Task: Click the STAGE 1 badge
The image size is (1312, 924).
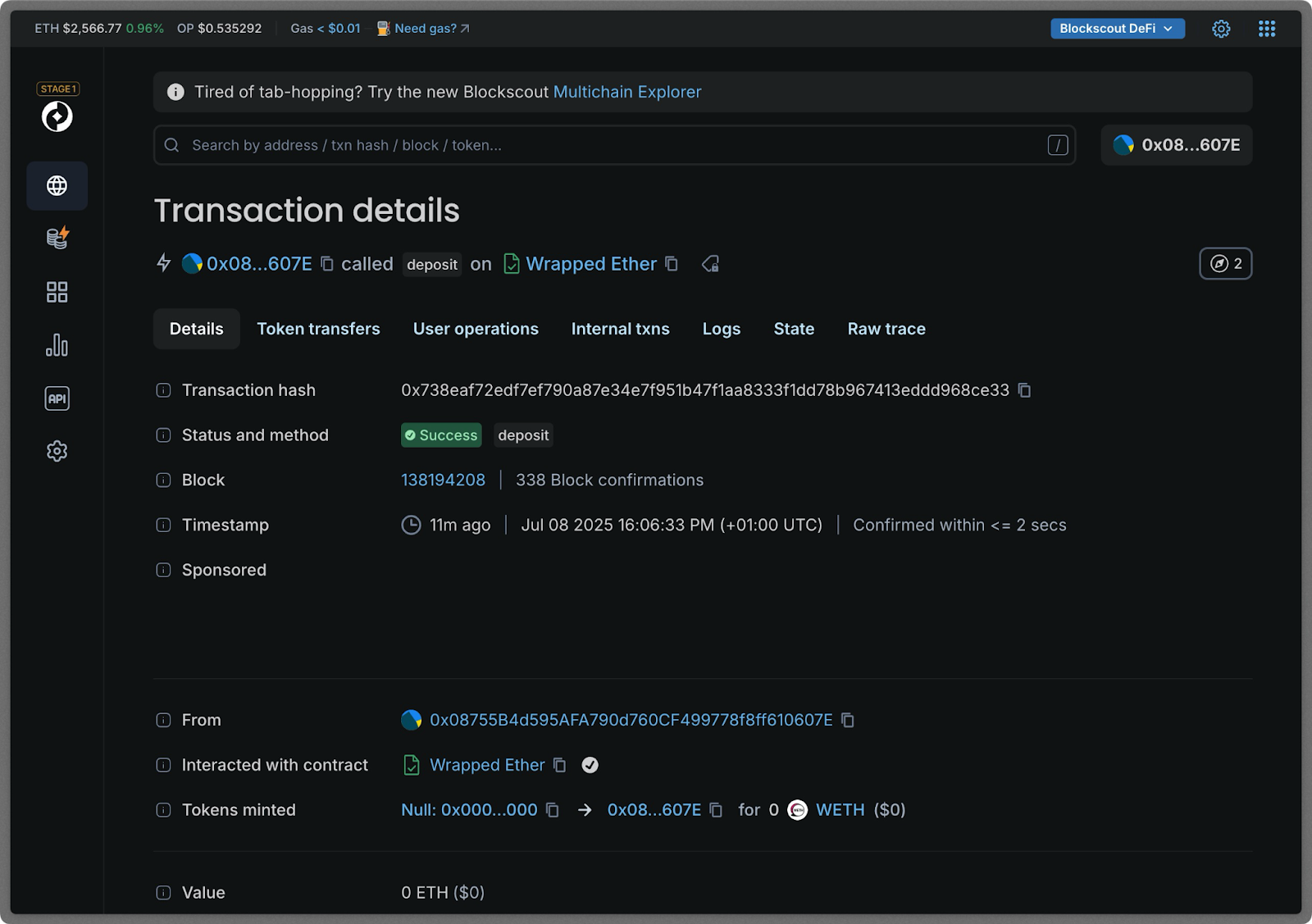Action: click(57, 89)
